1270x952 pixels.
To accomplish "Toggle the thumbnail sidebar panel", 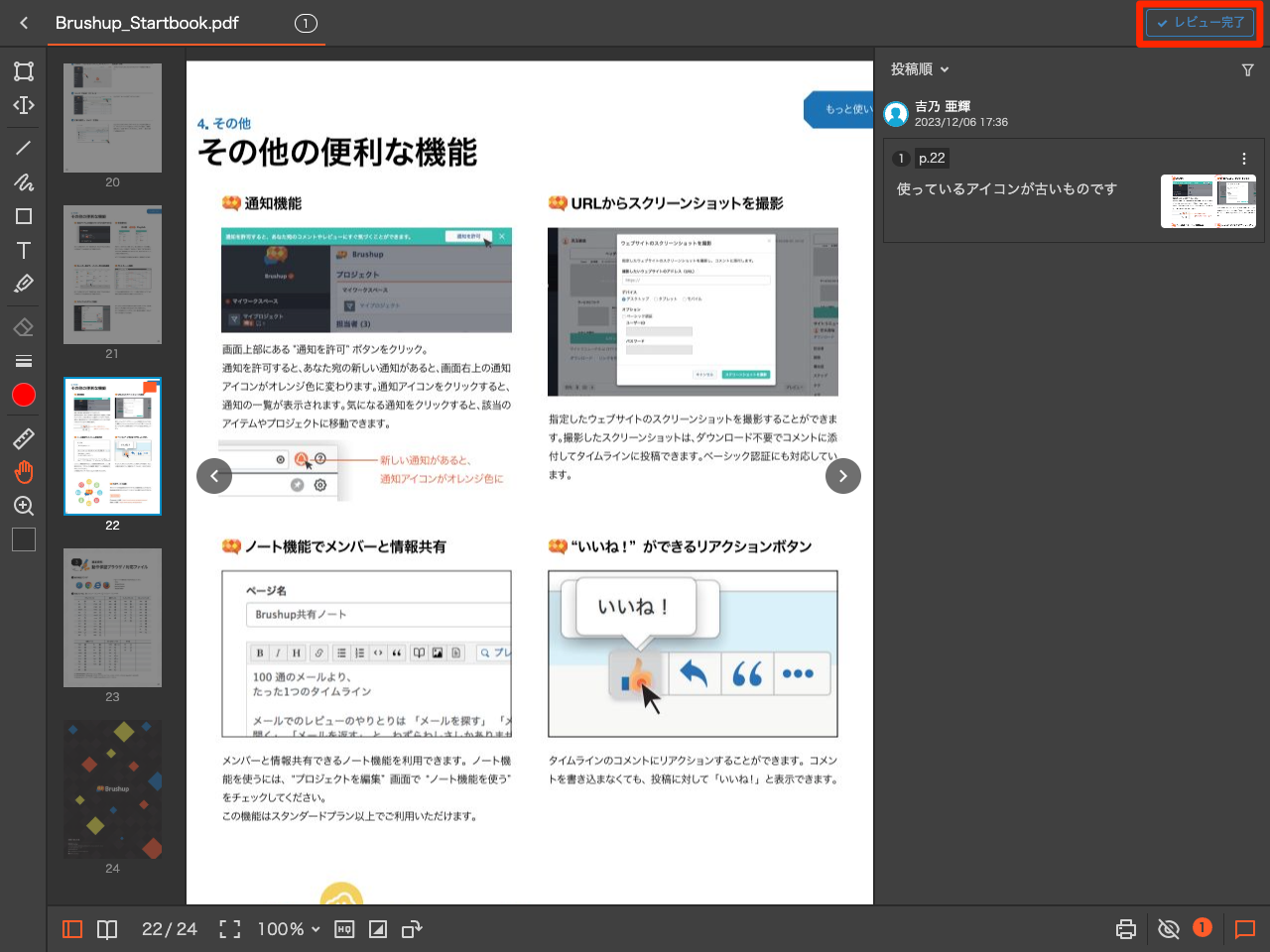I will point(70,929).
